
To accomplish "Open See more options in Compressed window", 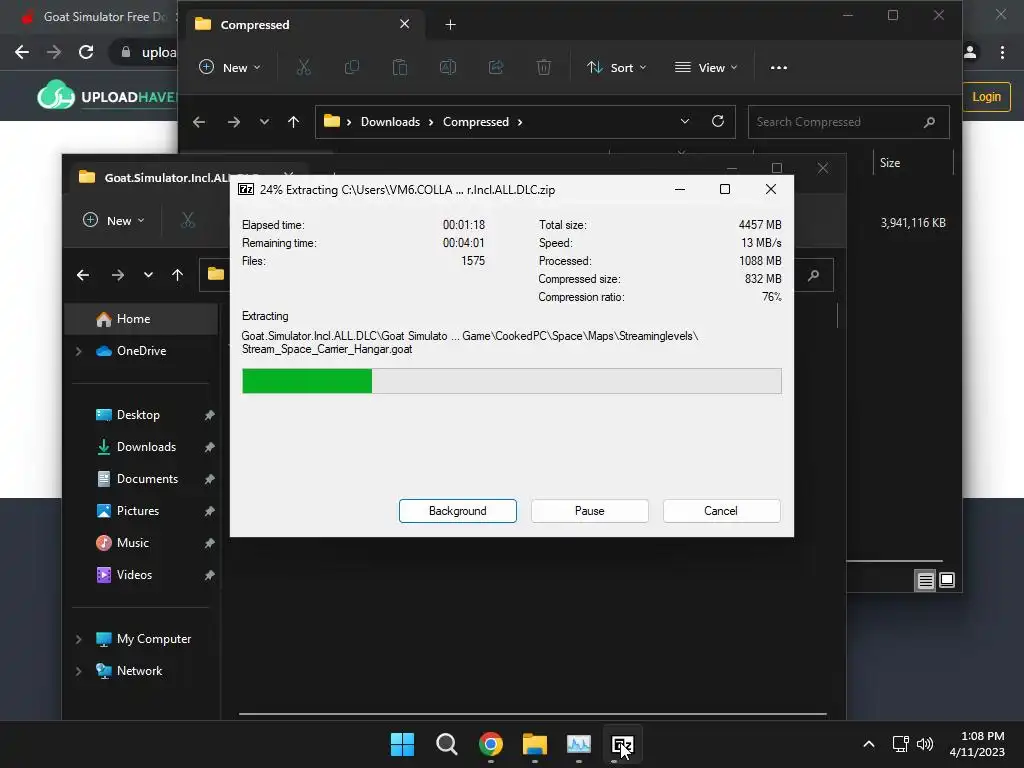I will (x=778, y=67).
